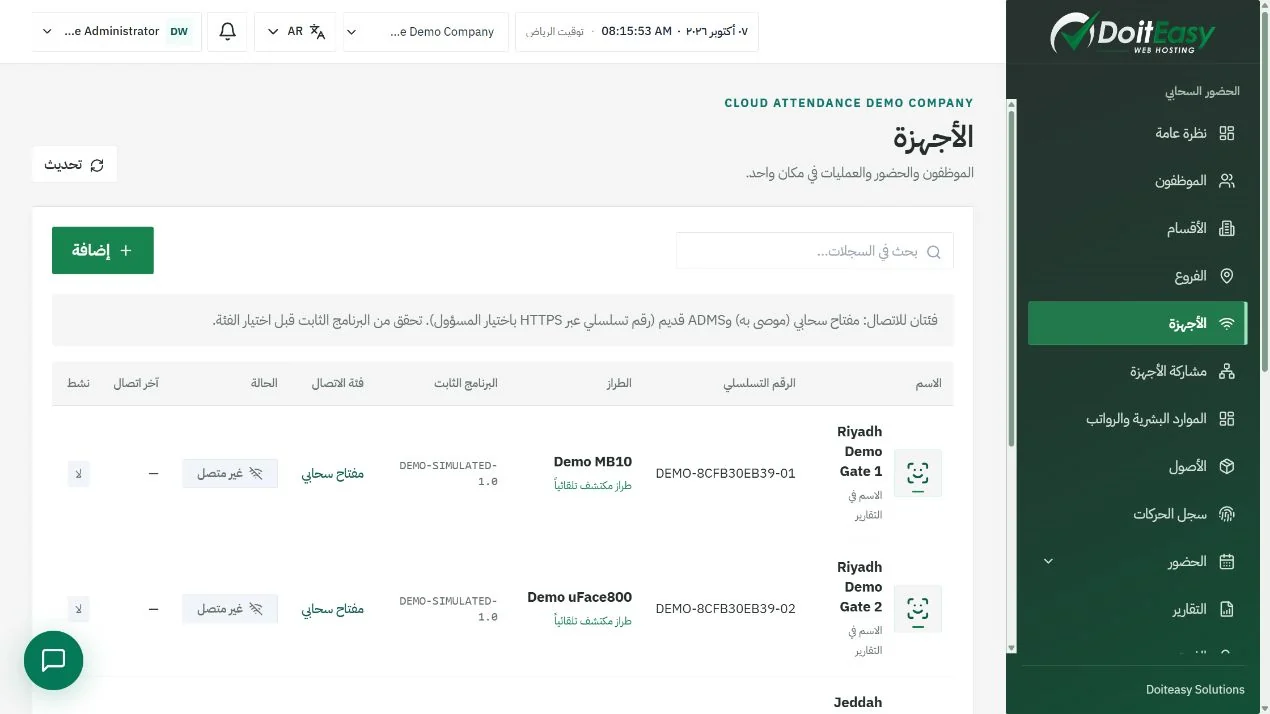
Task: Click the الرقم التسلسلي column header
Action: pos(759,383)
